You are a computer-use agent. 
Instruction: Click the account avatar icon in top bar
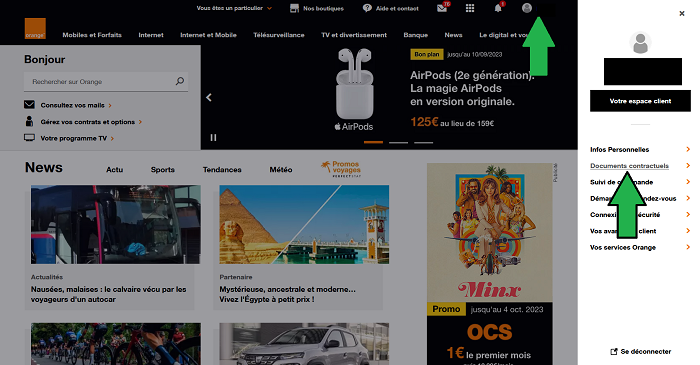[x=527, y=8]
